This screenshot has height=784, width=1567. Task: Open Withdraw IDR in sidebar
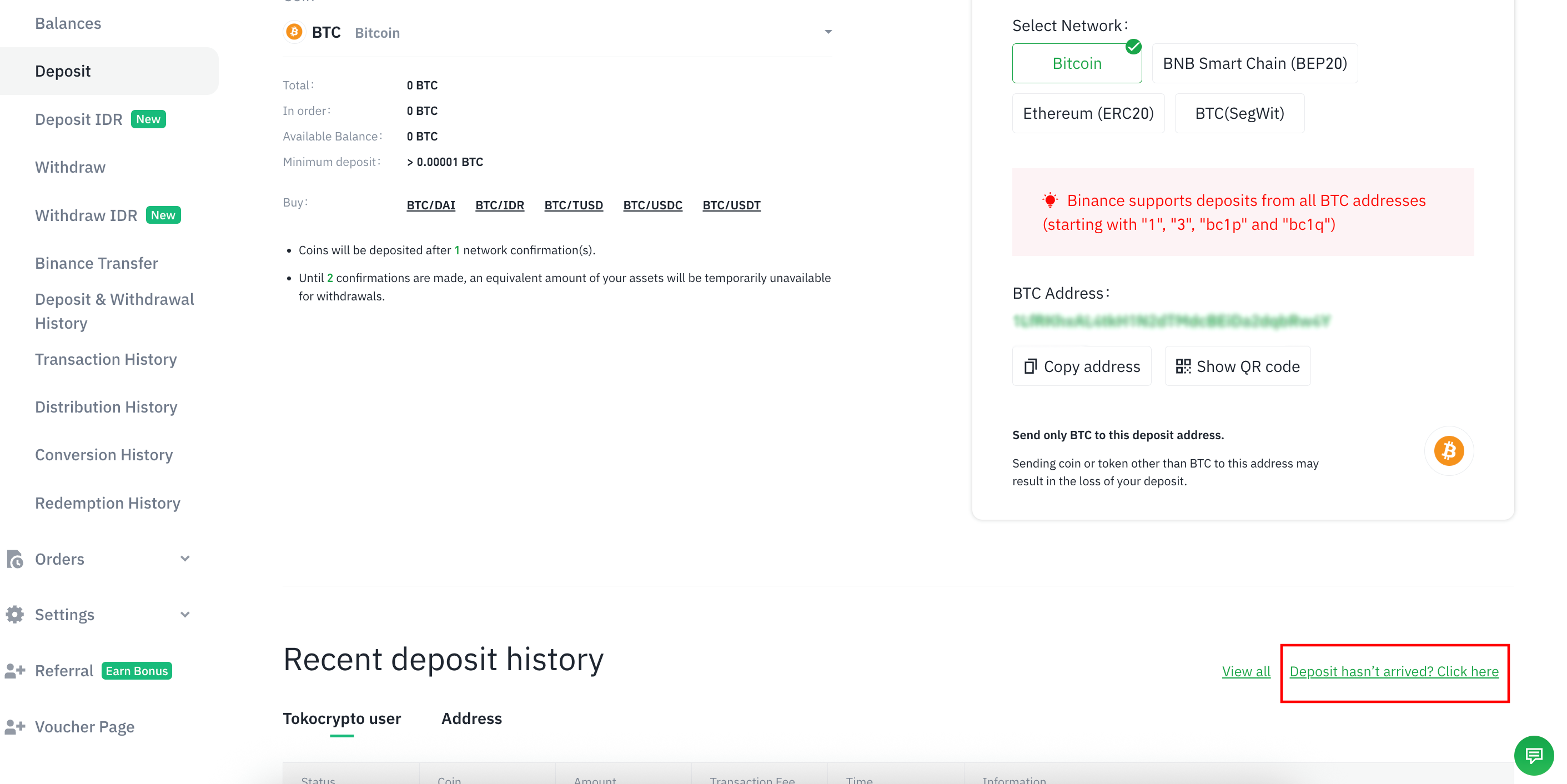(x=86, y=215)
